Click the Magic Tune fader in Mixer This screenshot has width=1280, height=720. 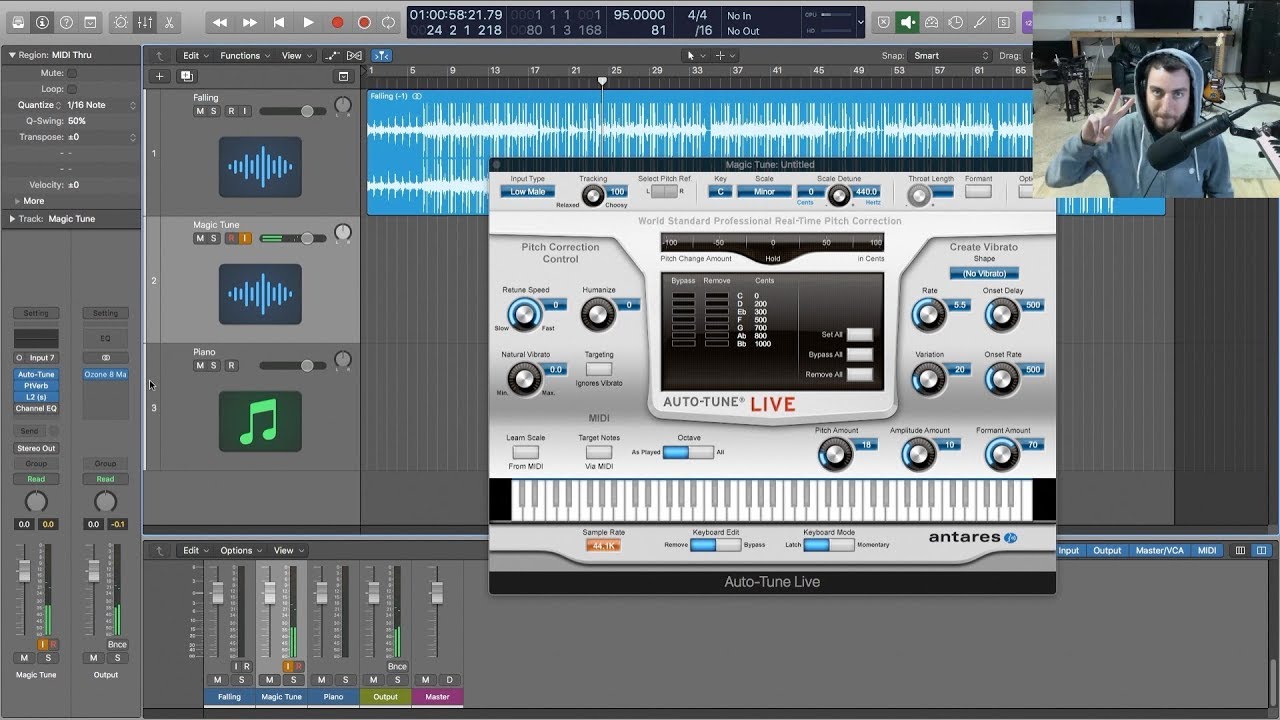pyautogui.click(x=268, y=592)
